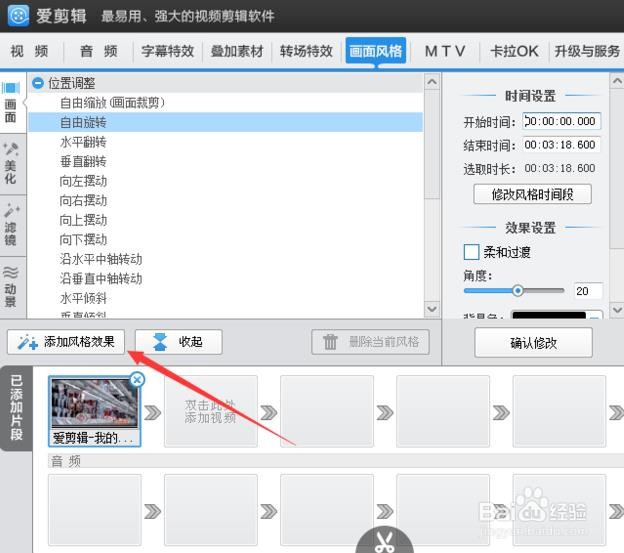Image resolution: width=624 pixels, height=553 pixels.
Task: Enable the 柔和过渡 checkbox
Action: [471, 252]
